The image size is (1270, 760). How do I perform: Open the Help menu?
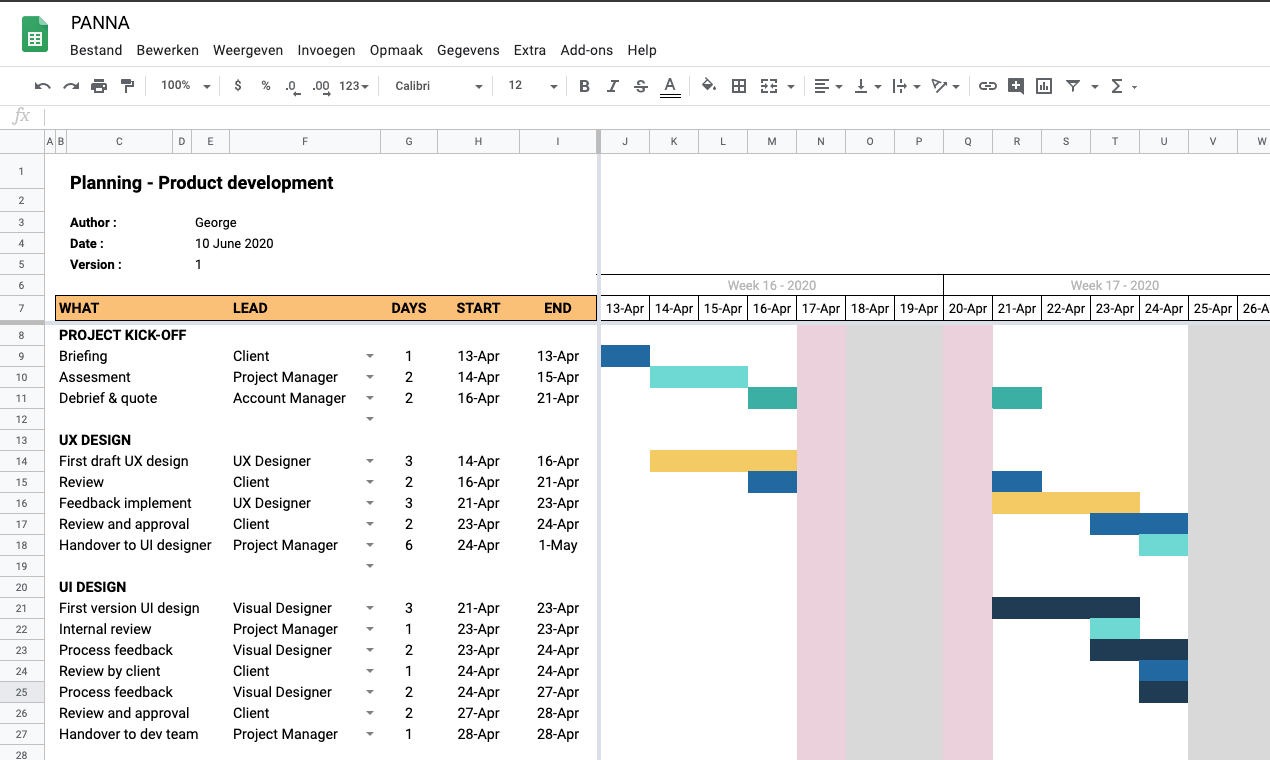click(642, 50)
